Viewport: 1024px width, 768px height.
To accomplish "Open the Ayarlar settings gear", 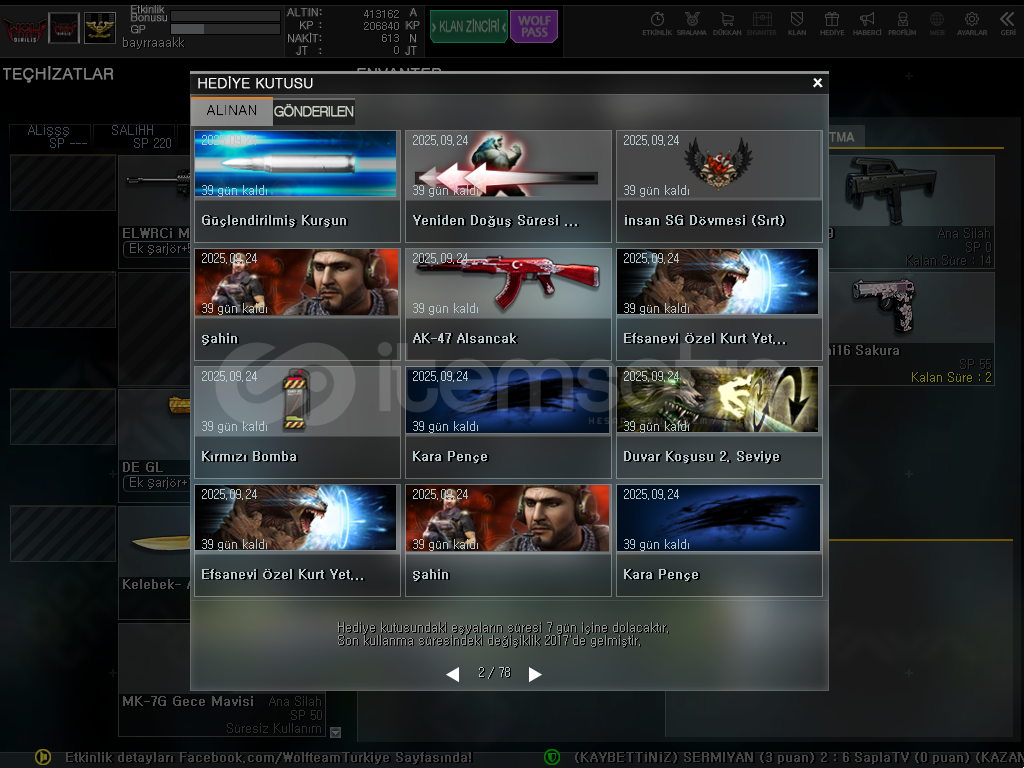I will tap(972, 24).
